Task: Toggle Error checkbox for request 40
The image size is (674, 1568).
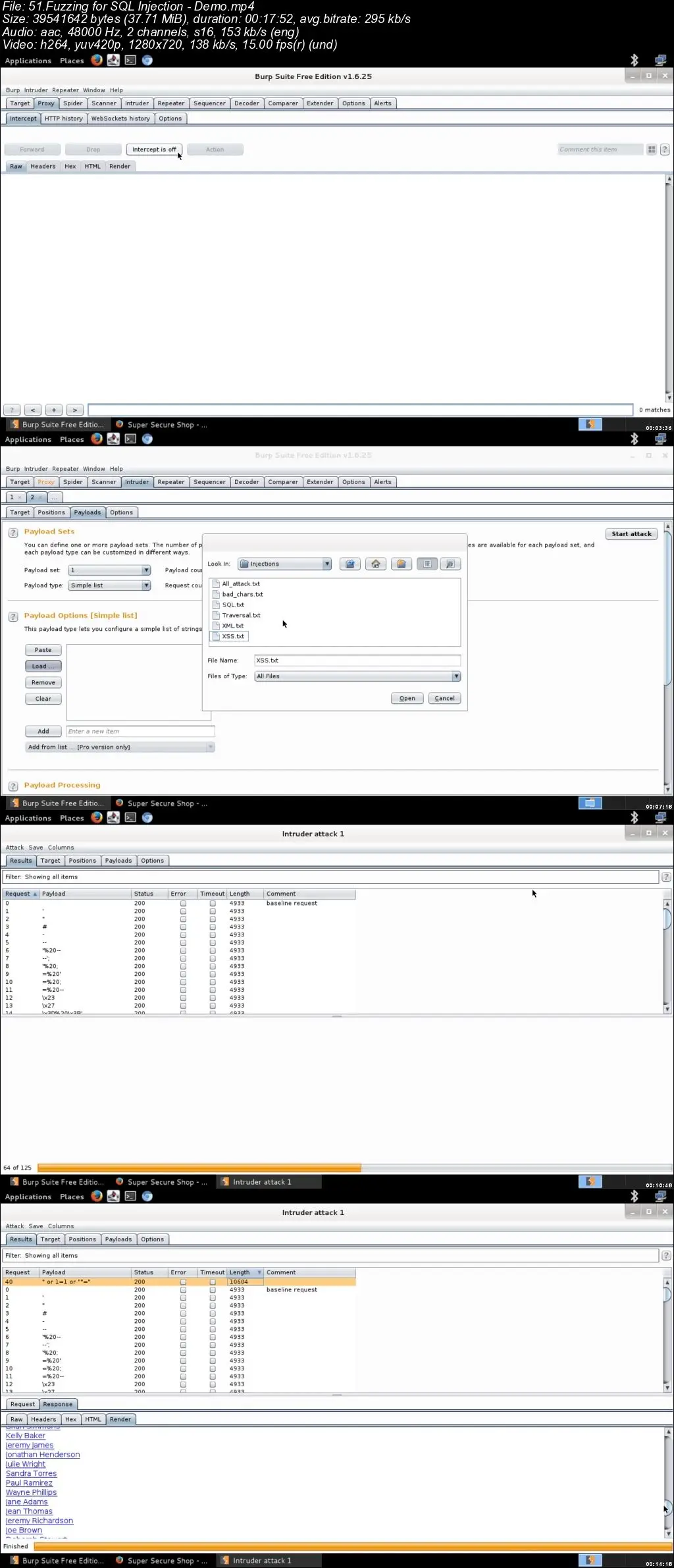Action: coord(184,1282)
